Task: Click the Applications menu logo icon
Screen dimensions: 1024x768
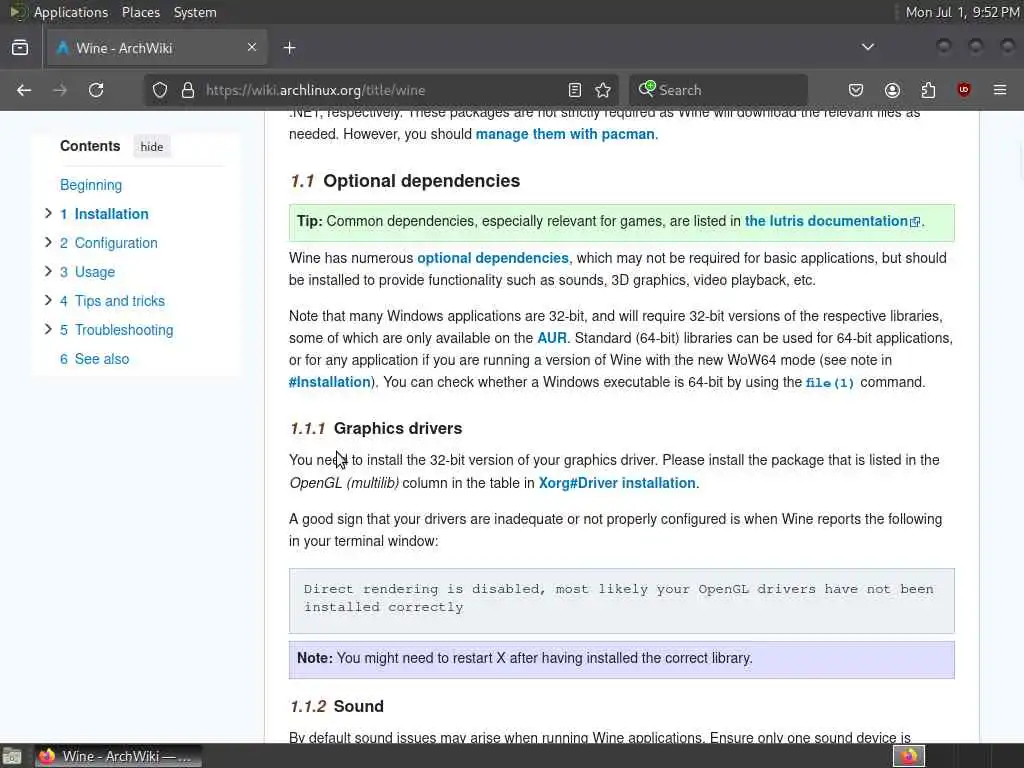Action: tap(18, 12)
